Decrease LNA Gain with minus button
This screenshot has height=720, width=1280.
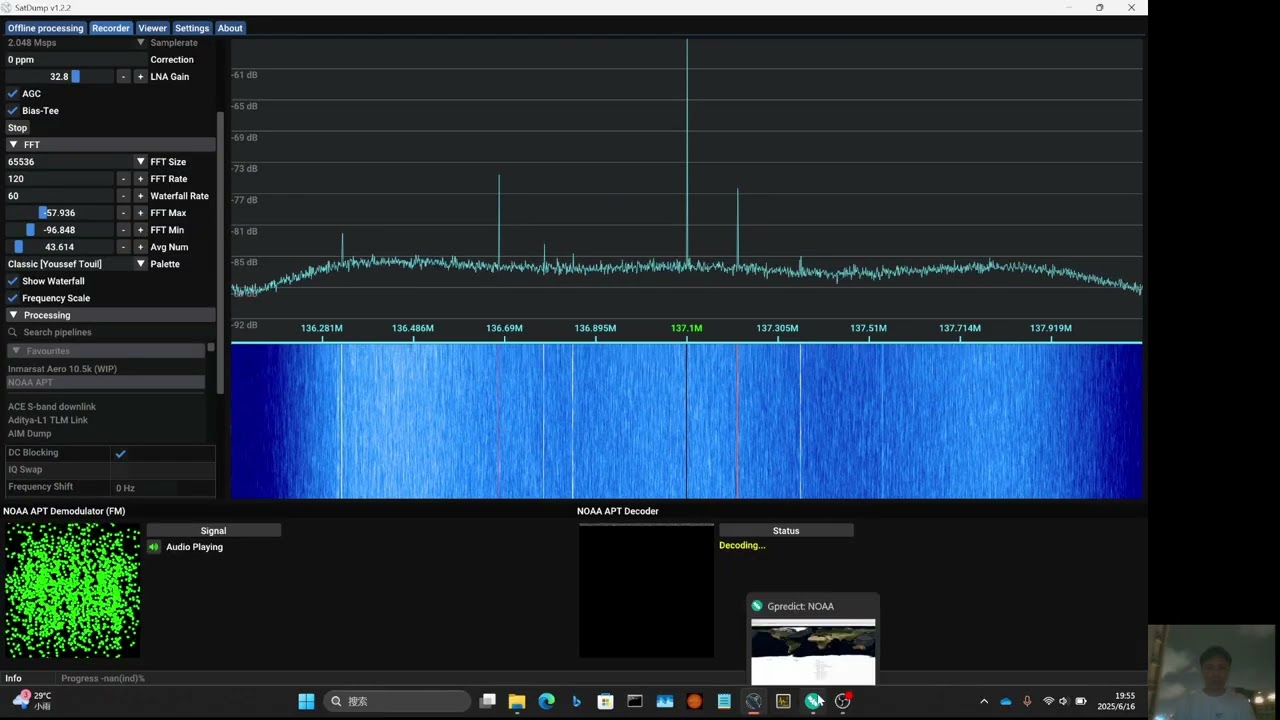point(124,77)
